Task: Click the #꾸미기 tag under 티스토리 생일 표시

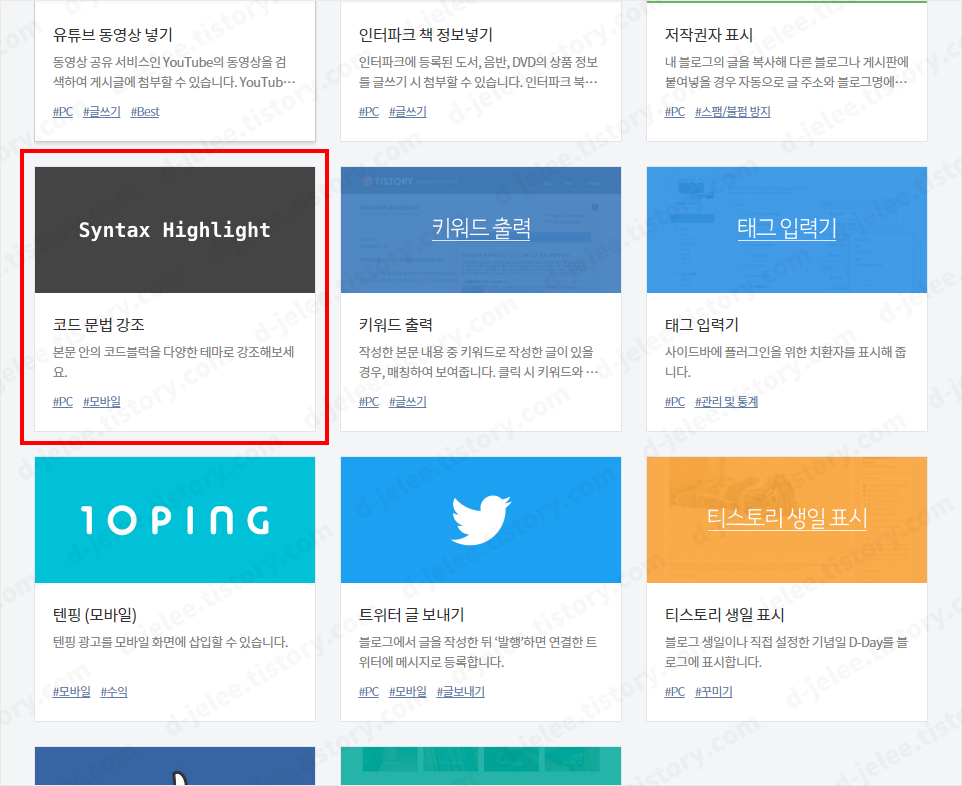Action: tap(714, 691)
